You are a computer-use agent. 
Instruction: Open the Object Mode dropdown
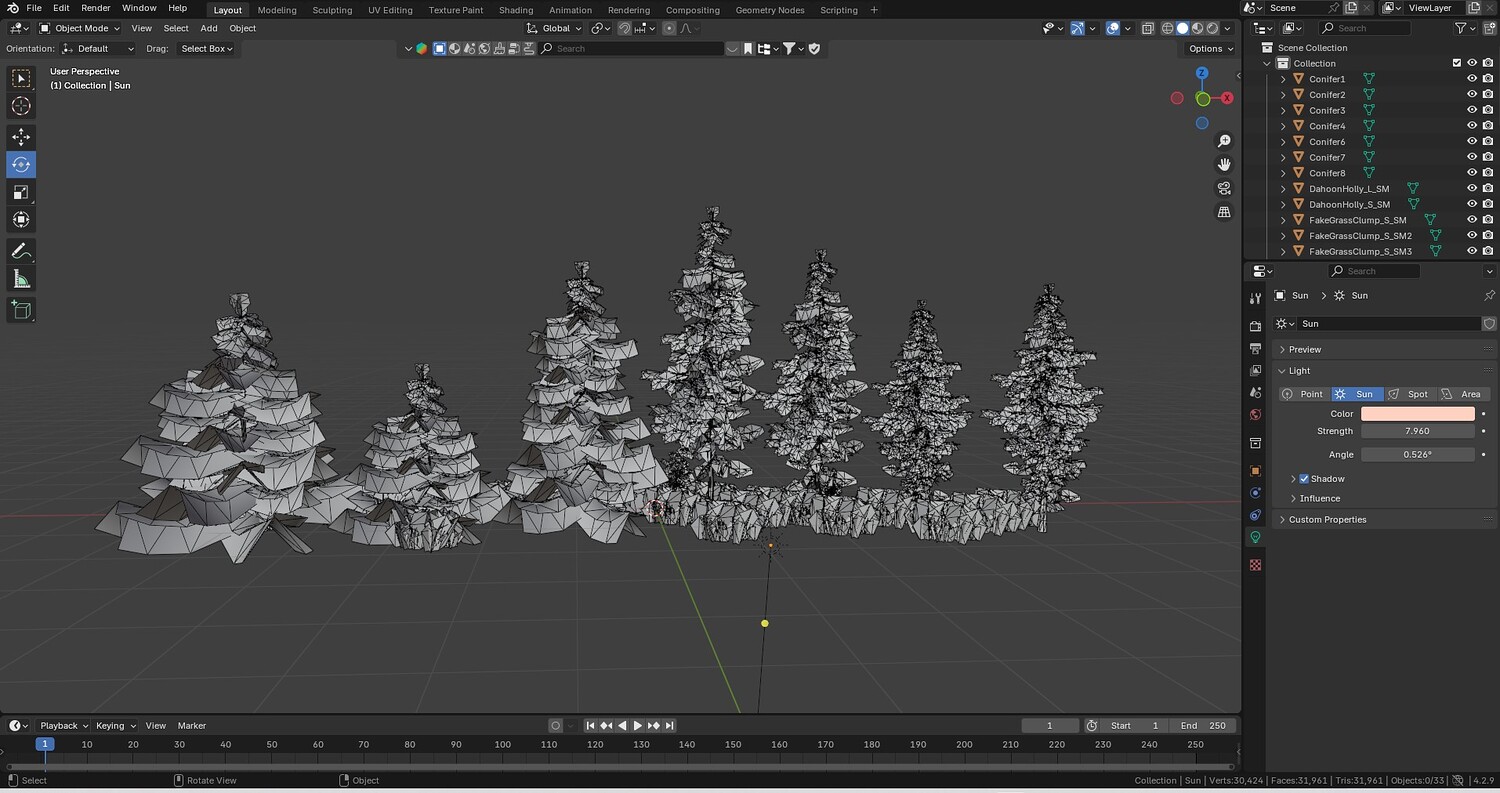pyautogui.click(x=79, y=28)
